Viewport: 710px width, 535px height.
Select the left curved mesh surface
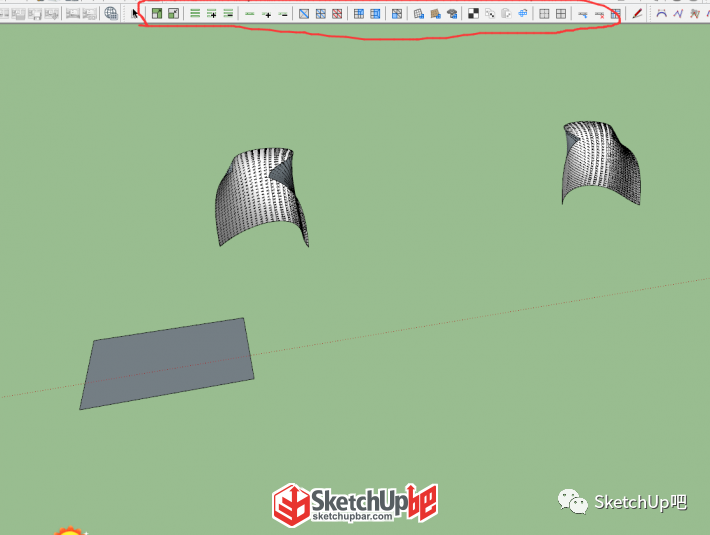click(x=262, y=197)
